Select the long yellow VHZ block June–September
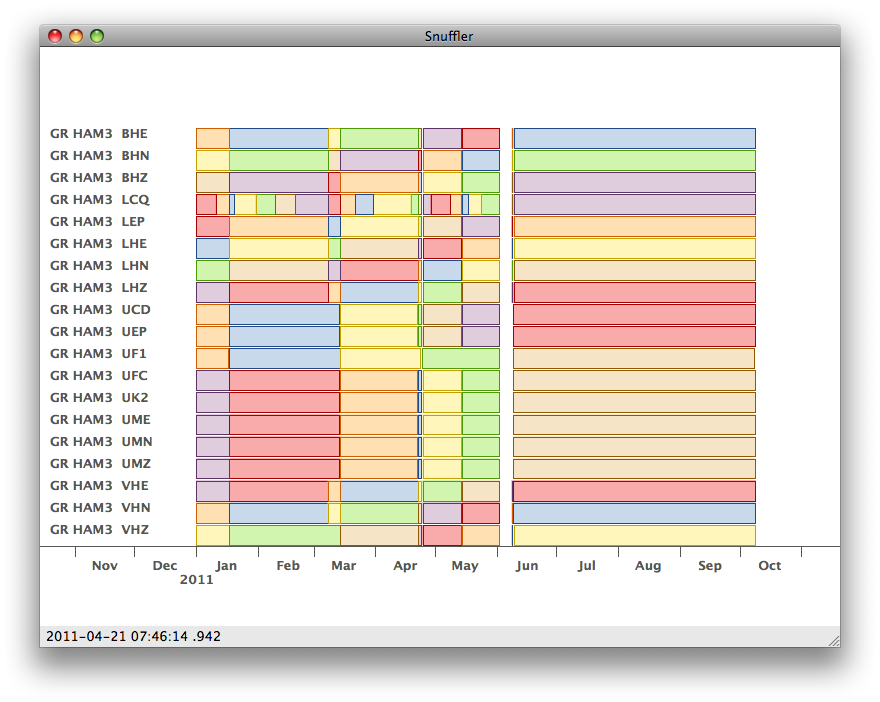This screenshot has width=880, height=702. (635, 535)
